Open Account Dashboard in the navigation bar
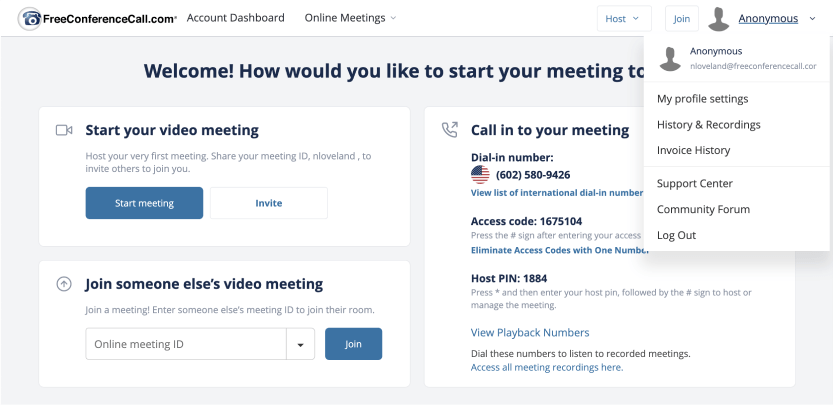This screenshot has width=833, height=405. pos(235,18)
